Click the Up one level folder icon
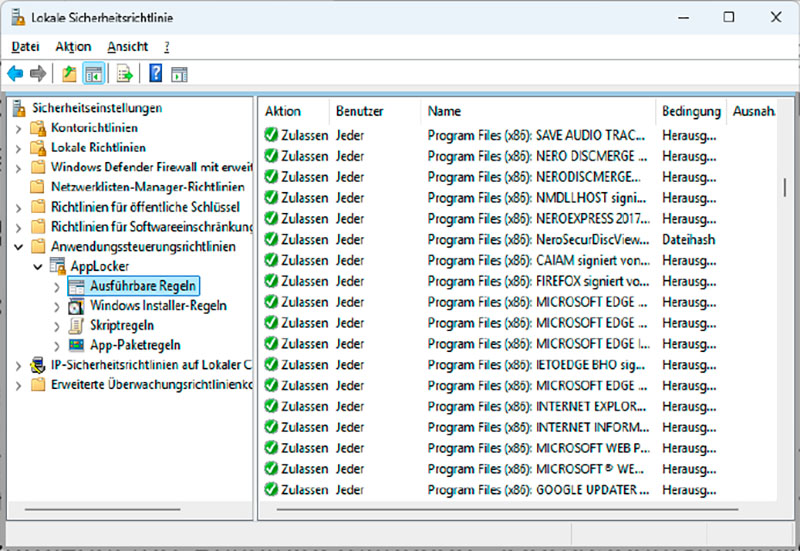Viewport: 800px width, 551px height. coord(68,73)
